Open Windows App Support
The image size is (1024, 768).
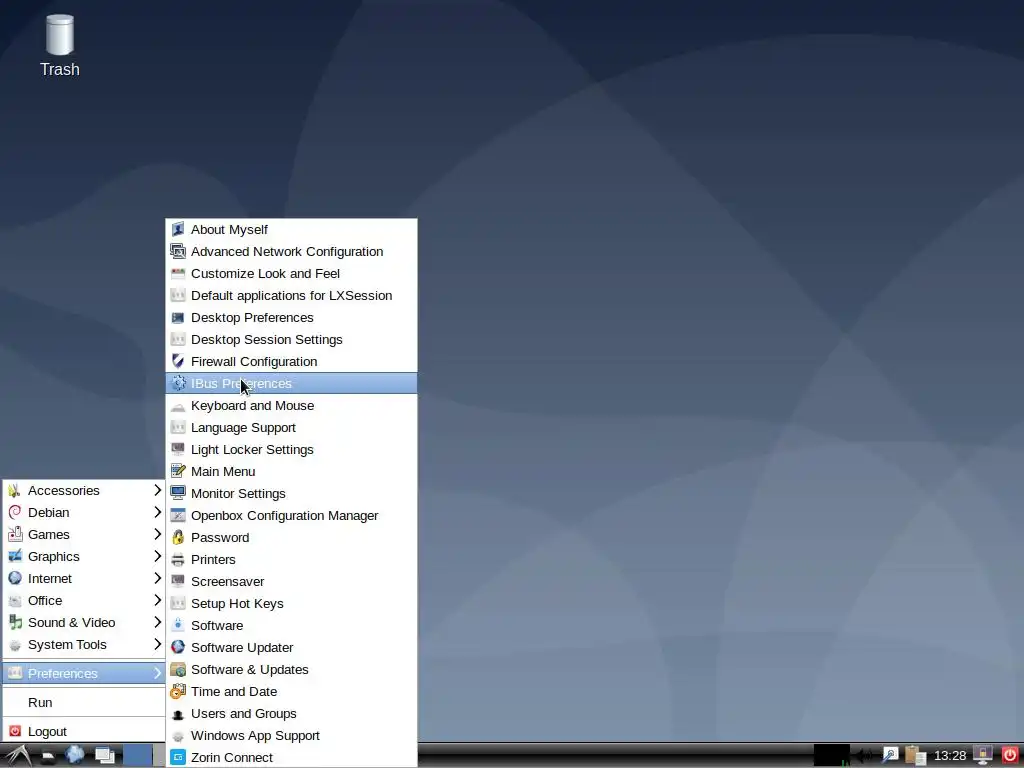pyautogui.click(x=291, y=736)
